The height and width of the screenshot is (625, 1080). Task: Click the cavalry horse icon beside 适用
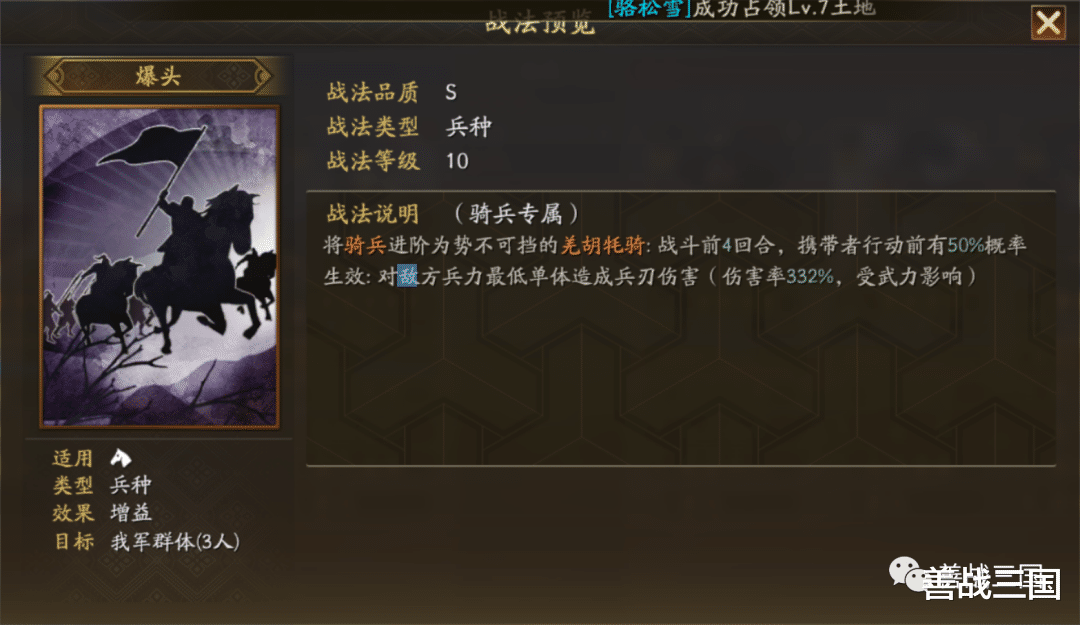pyautogui.click(x=121, y=458)
